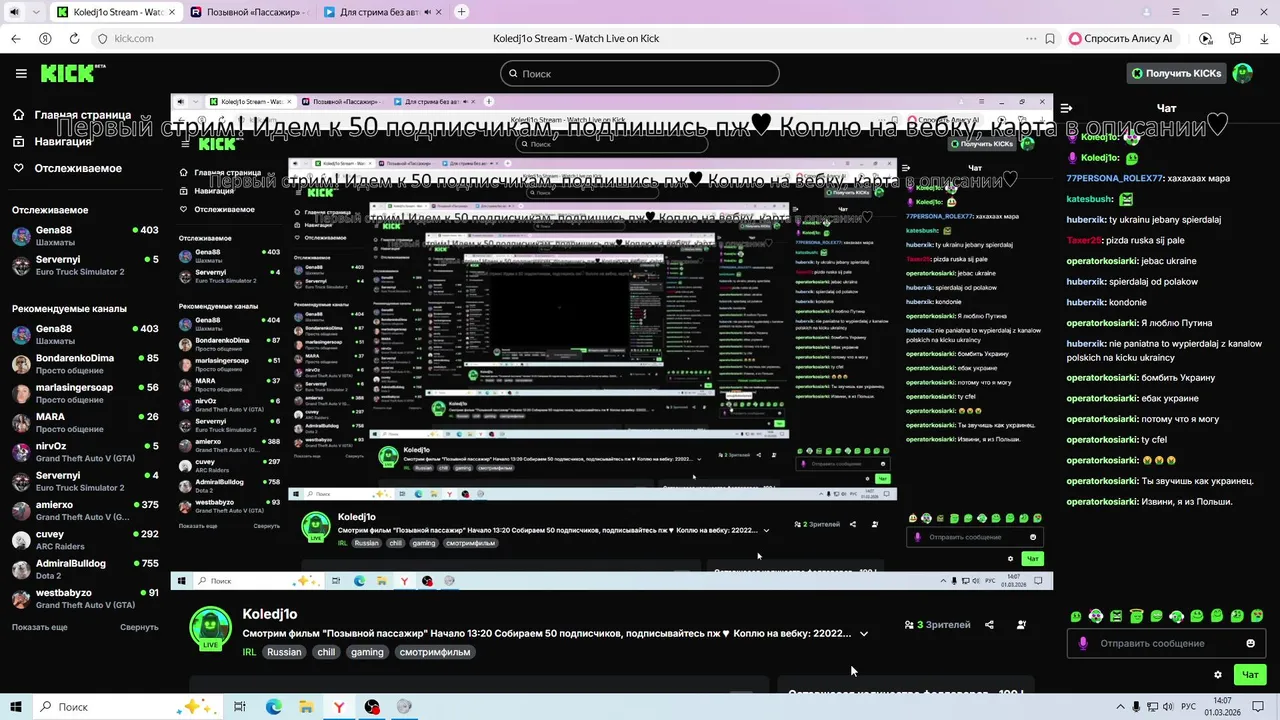1280x720 pixels.
Task: Open recommended channel AdmiralBulldog
Action: (85, 569)
